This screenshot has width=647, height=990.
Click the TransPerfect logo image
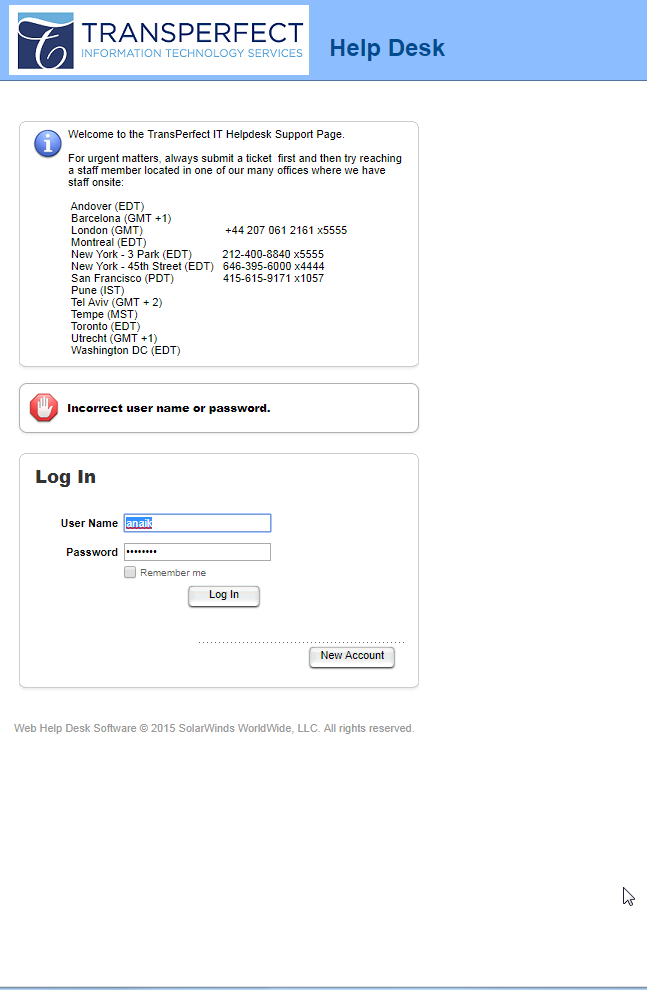(x=159, y=40)
